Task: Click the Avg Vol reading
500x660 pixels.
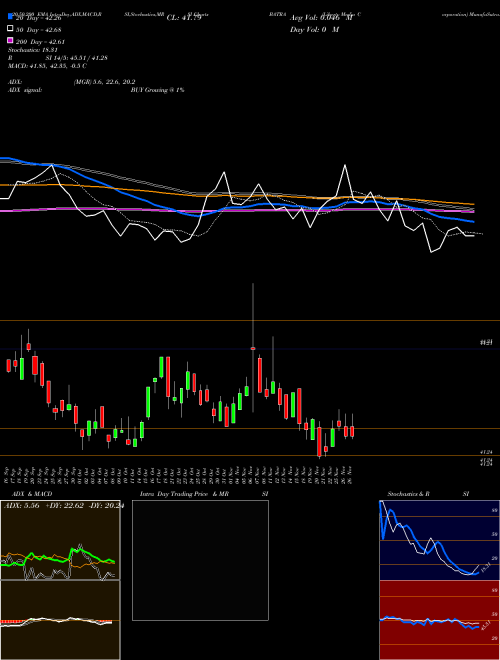Action: click(x=321, y=18)
